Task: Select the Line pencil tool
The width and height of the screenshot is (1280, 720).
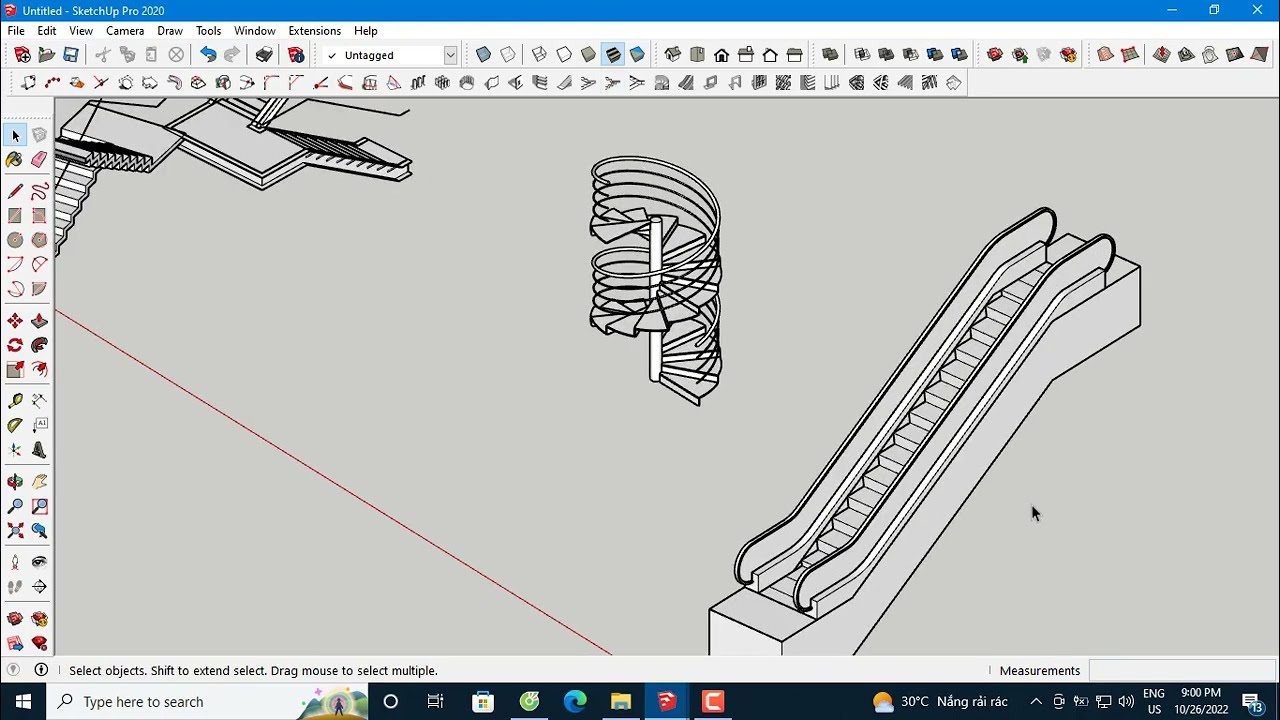Action: pos(15,191)
